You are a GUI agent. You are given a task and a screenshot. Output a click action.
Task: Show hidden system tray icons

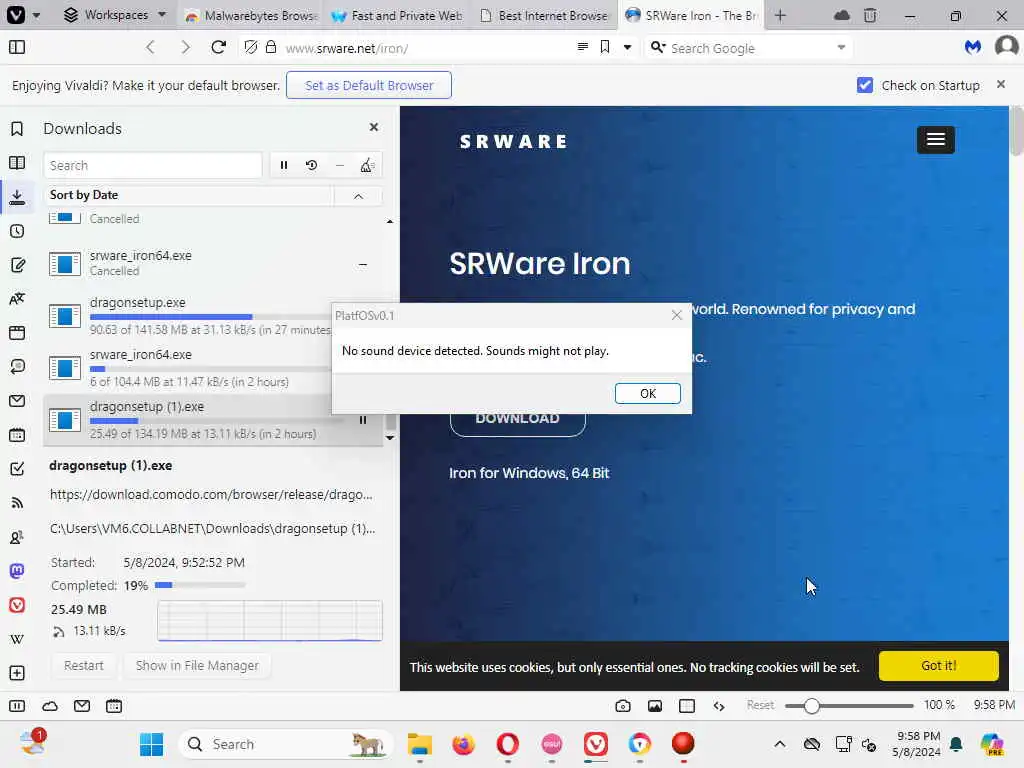[x=779, y=744]
